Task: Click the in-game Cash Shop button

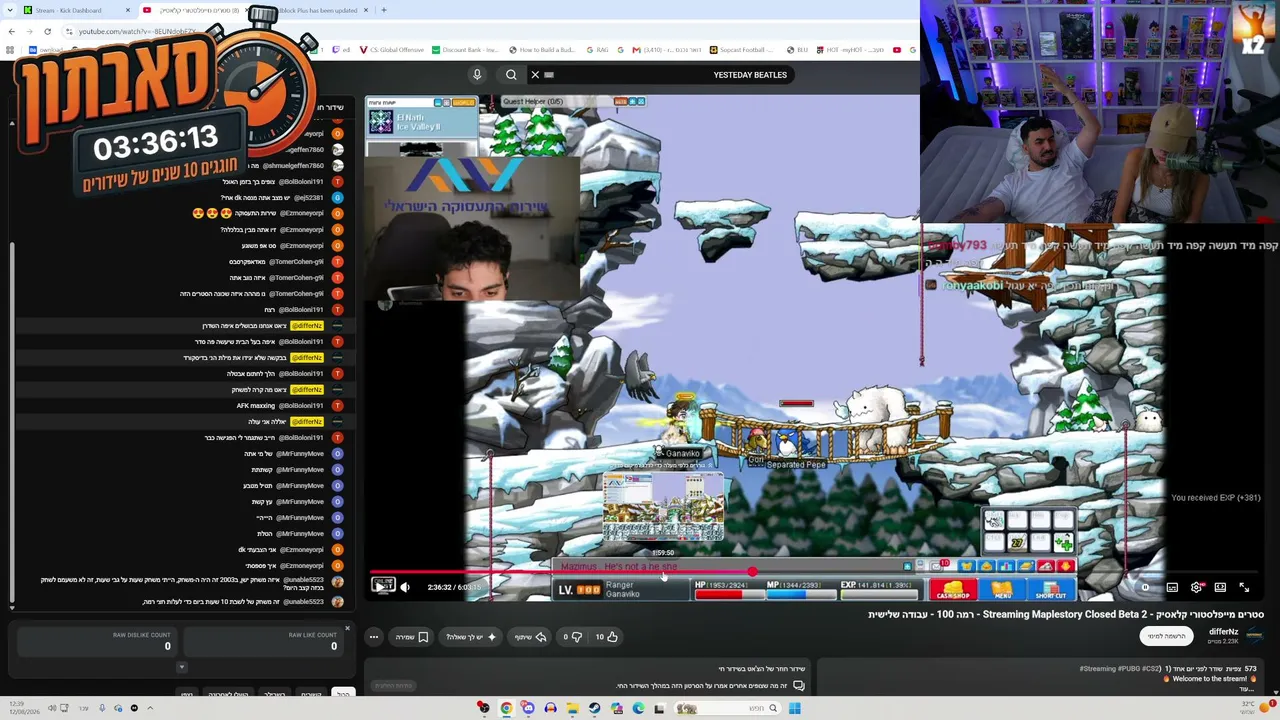Action: pos(951,590)
